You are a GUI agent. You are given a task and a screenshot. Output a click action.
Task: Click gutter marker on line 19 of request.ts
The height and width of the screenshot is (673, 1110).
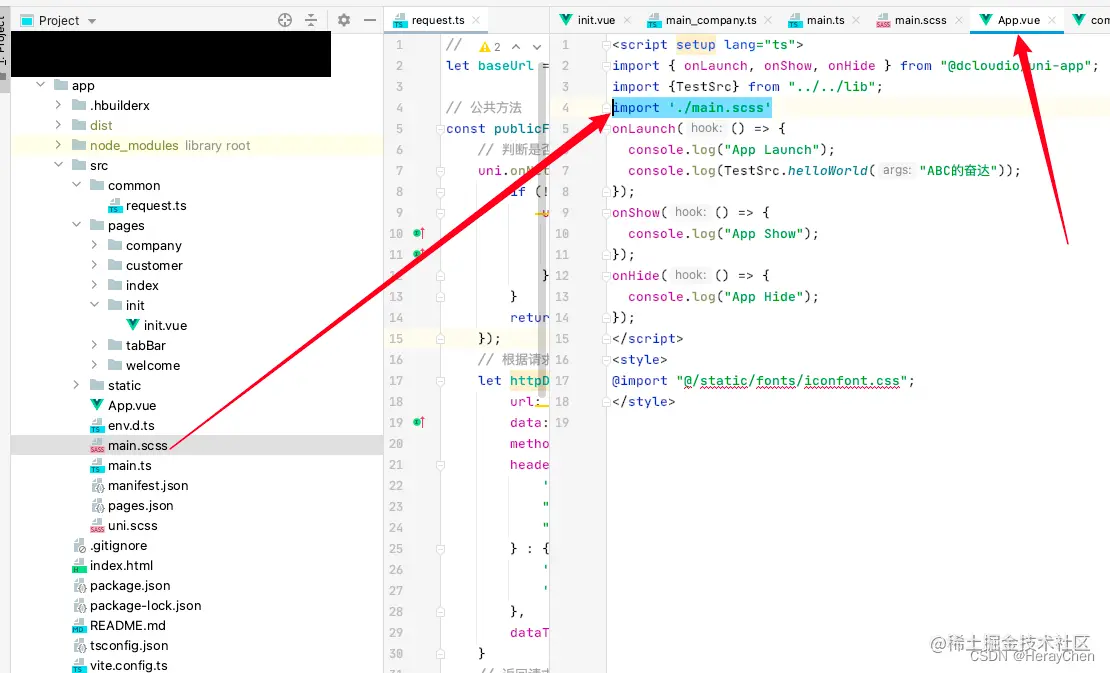pos(418,422)
